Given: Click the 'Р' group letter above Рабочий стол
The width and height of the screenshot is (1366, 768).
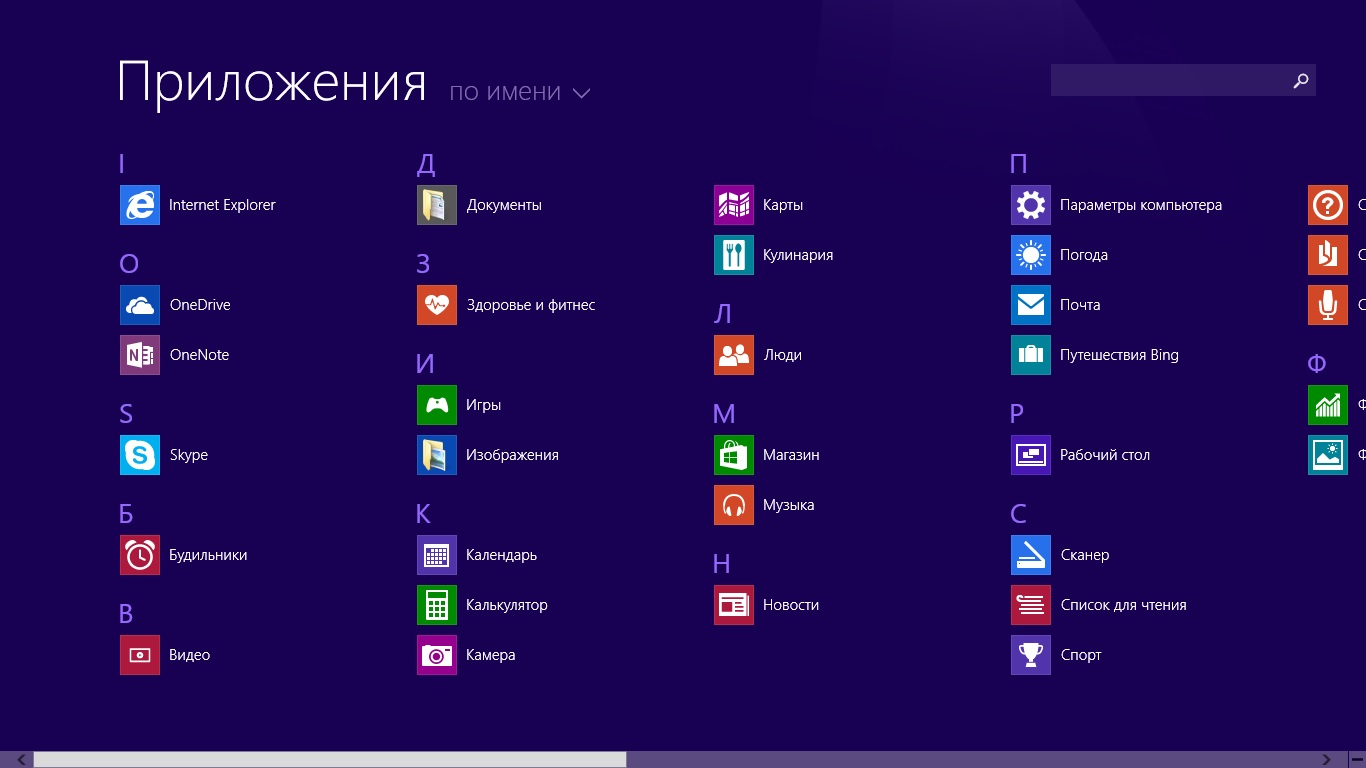Looking at the screenshot, I should (x=1017, y=414).
